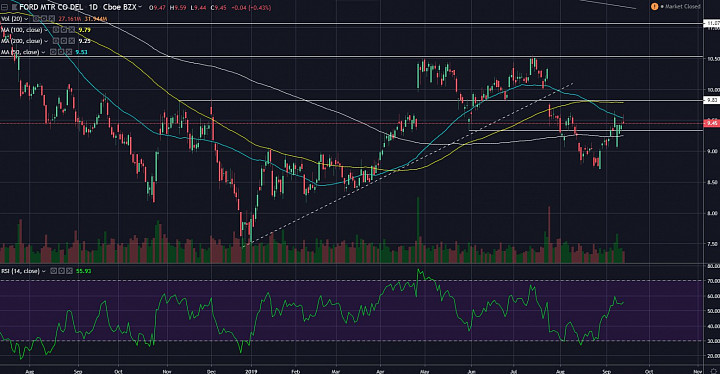
Task: Select the dashed white ascending trend line
Action: pos(409,164)
